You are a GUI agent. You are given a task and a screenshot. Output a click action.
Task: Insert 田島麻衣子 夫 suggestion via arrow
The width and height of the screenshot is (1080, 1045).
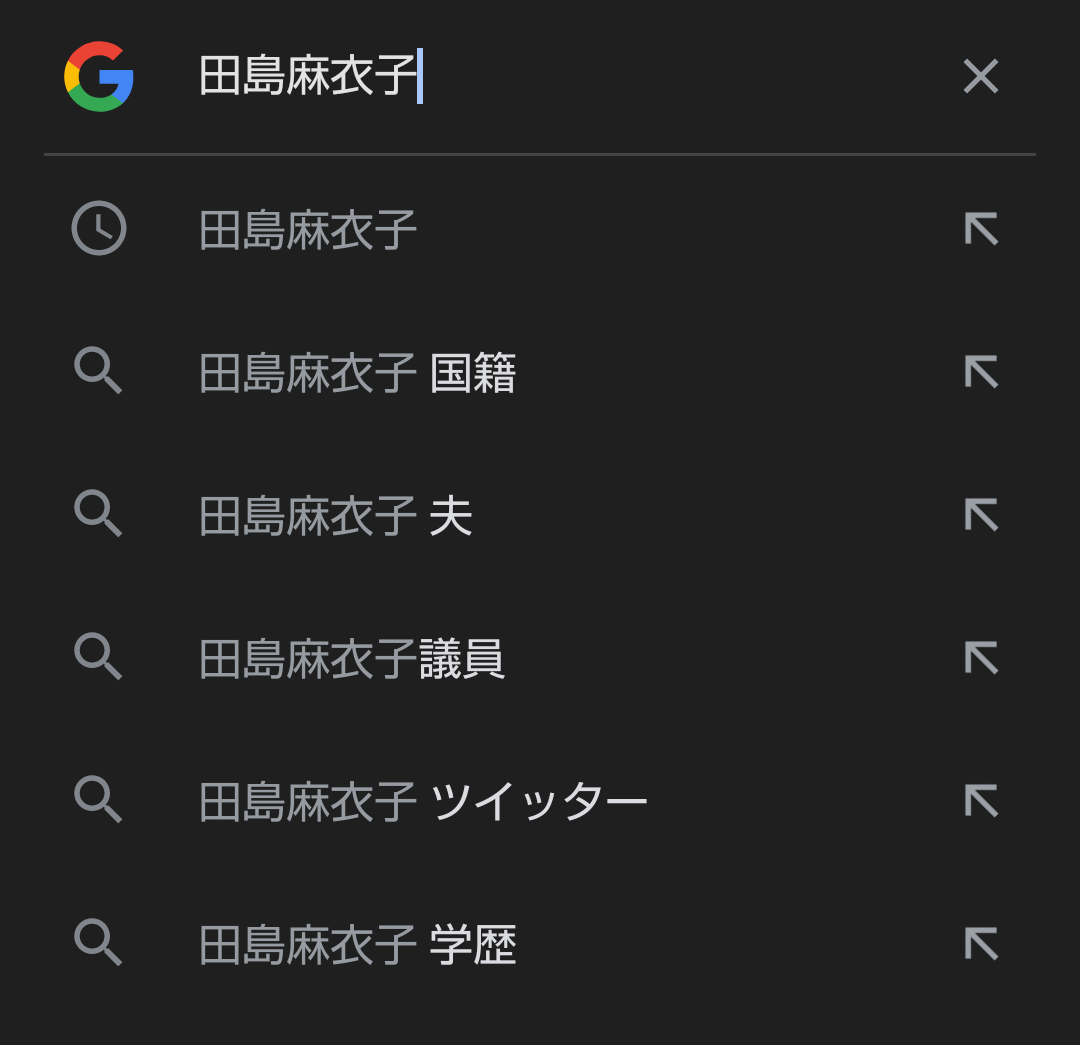pyautogui.click(x=981, y=515)
